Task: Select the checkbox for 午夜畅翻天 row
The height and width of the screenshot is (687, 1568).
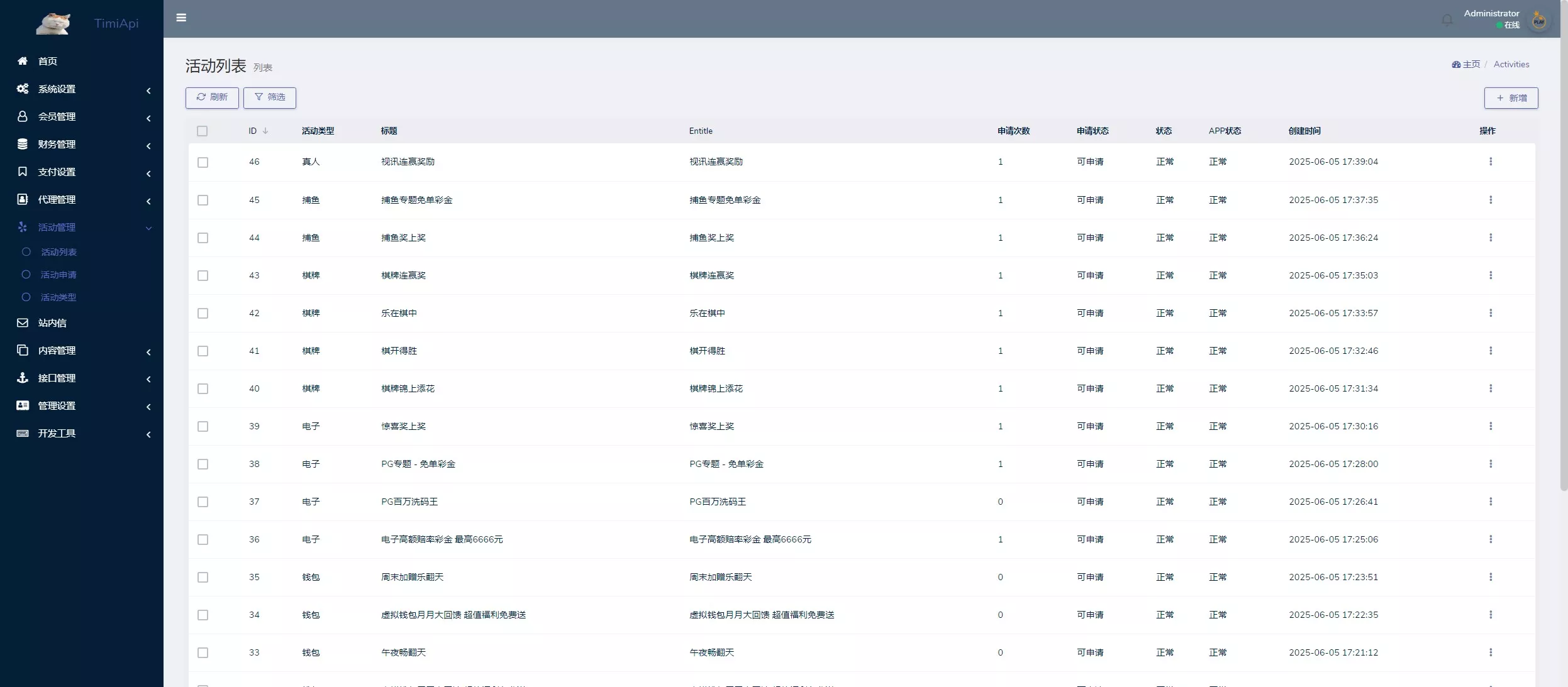Action: (x=203, y=652)
